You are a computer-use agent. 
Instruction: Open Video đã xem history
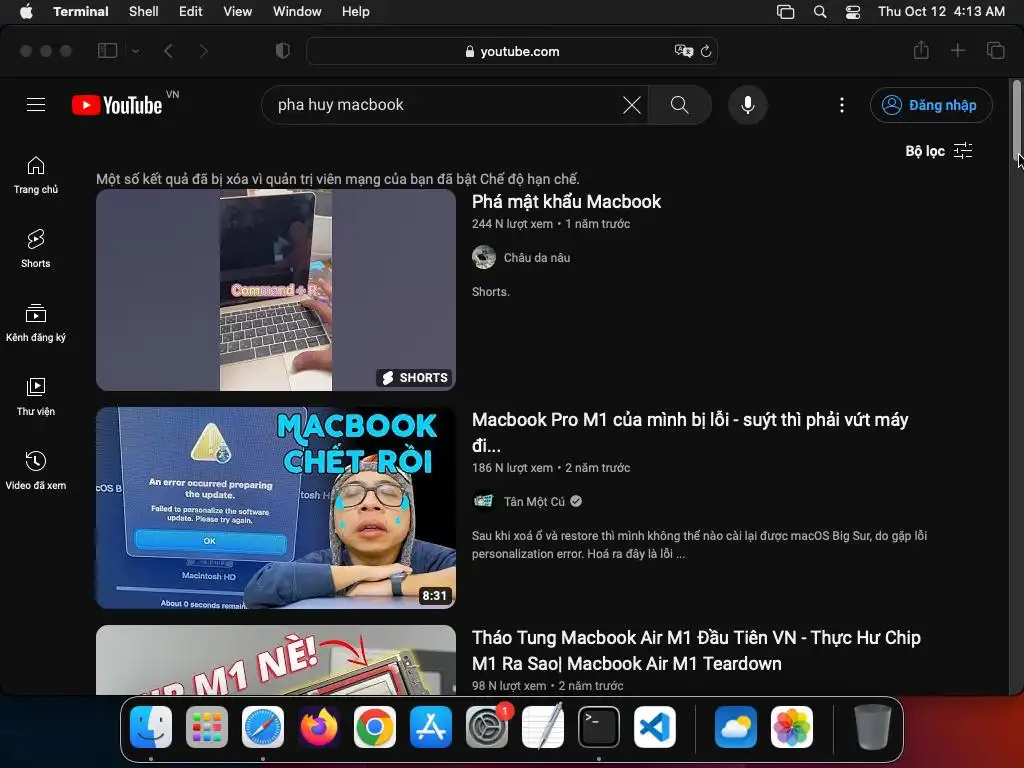(36, 471)
